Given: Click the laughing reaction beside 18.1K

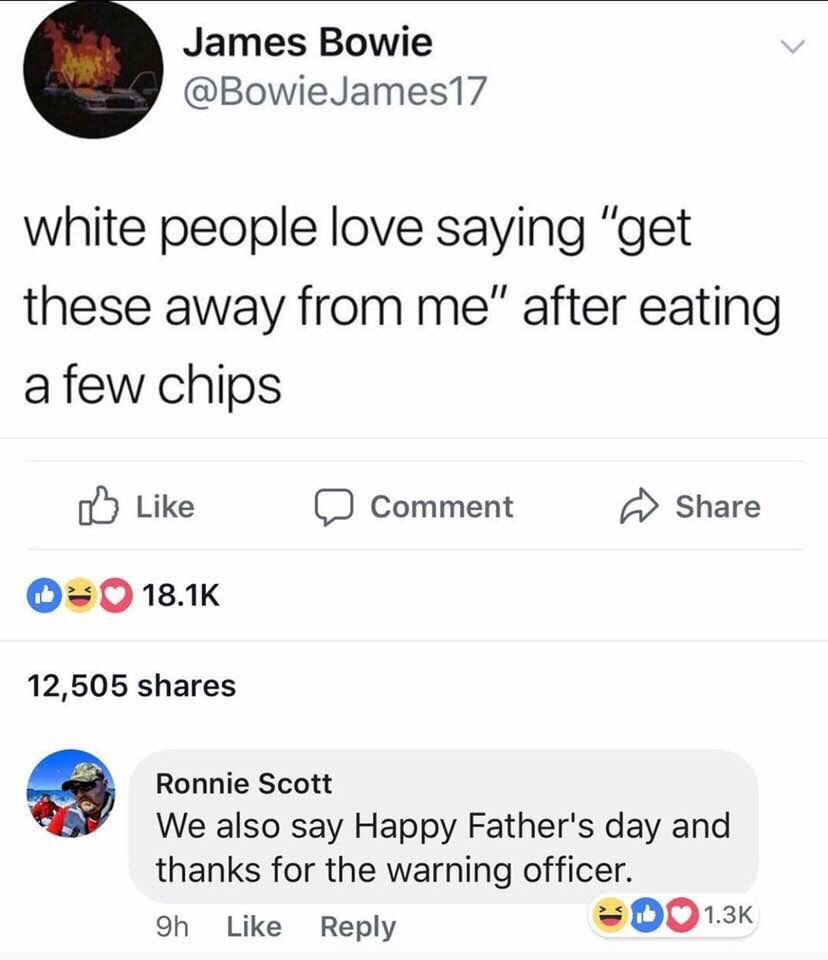Looking at the screenshot, I should 79,595.
